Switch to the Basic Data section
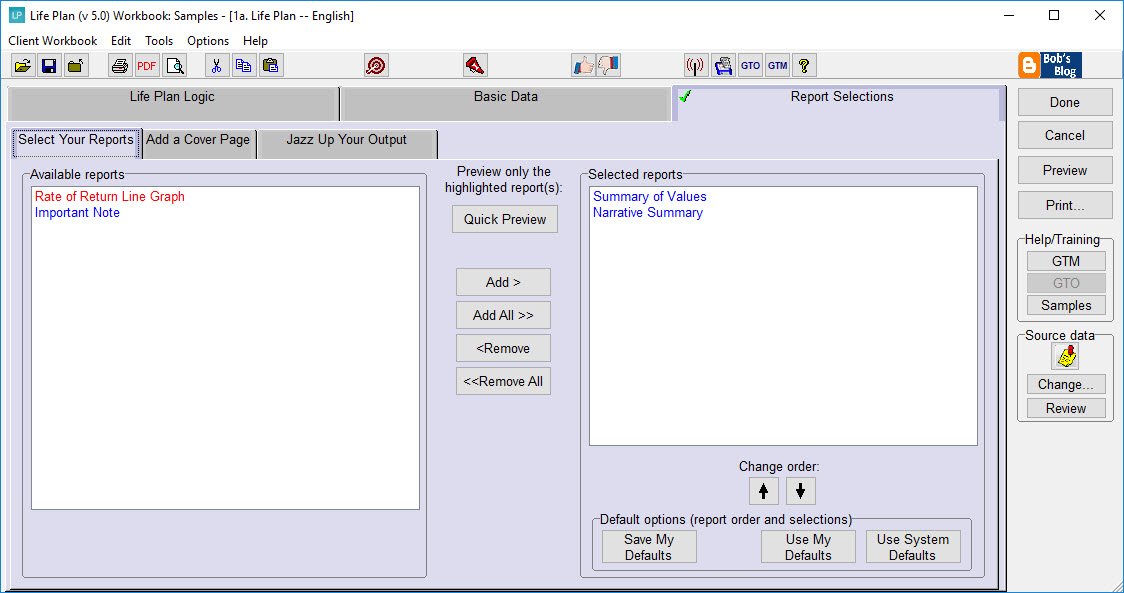1124x593 pixels. point(505,102)
